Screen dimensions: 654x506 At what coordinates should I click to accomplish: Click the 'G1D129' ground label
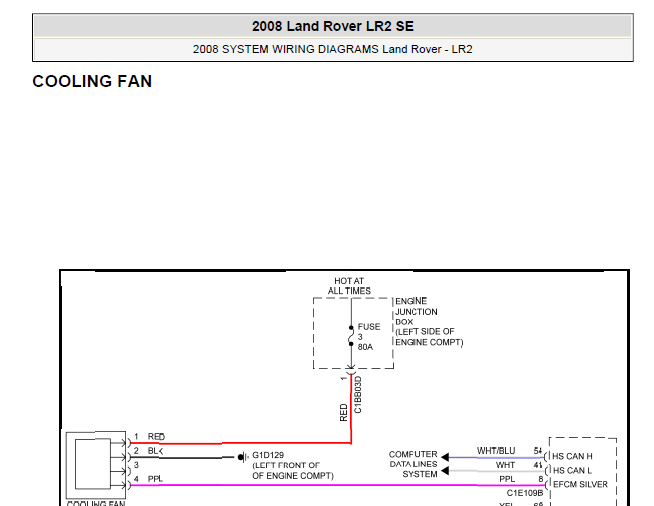pyautogui.click(x=268, y=455)
